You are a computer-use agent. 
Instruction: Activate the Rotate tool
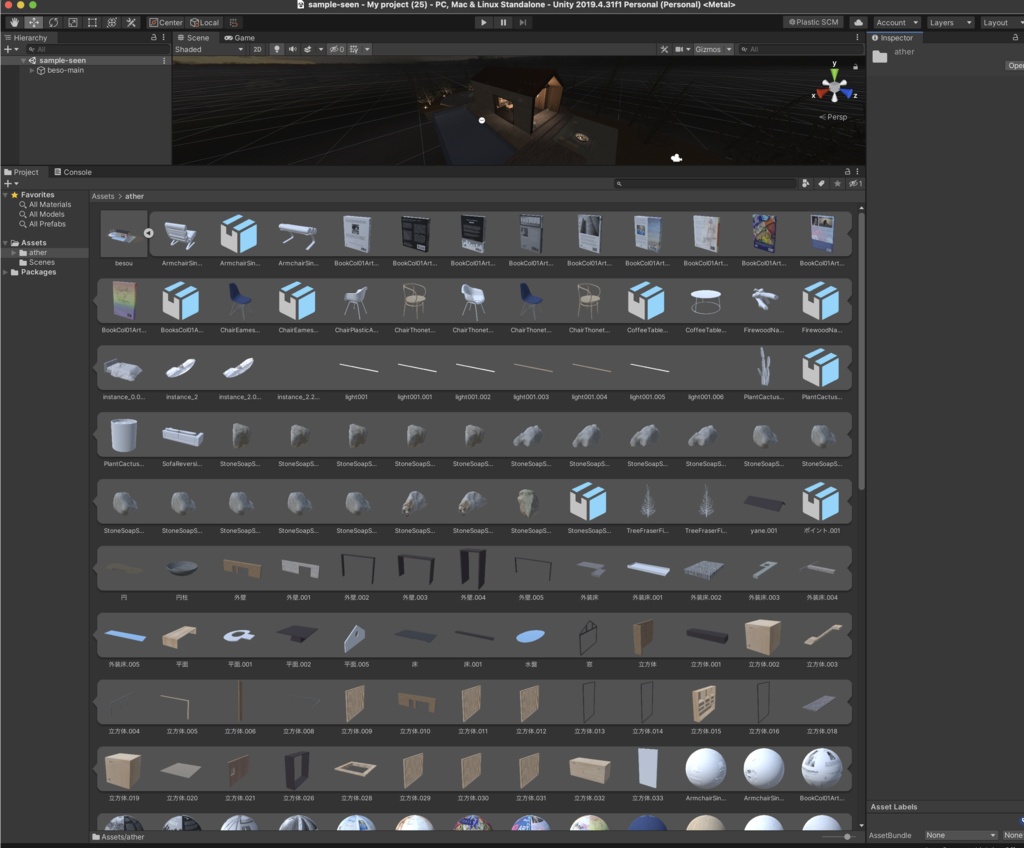point(53,22)
